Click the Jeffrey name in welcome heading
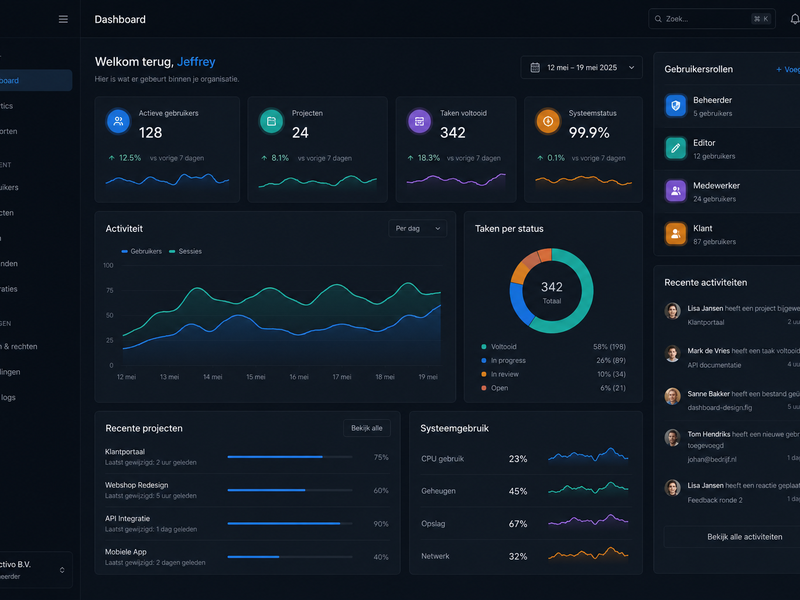Image resolution: width=800 pixels, height=600 pixels. [x=196, y=62]
